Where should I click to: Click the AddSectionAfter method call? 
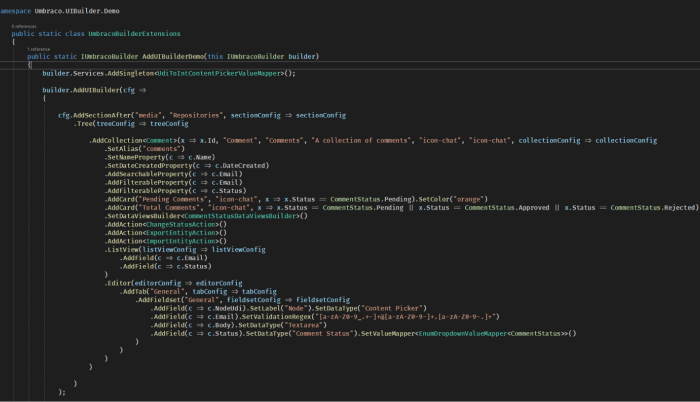click(104, 115)
